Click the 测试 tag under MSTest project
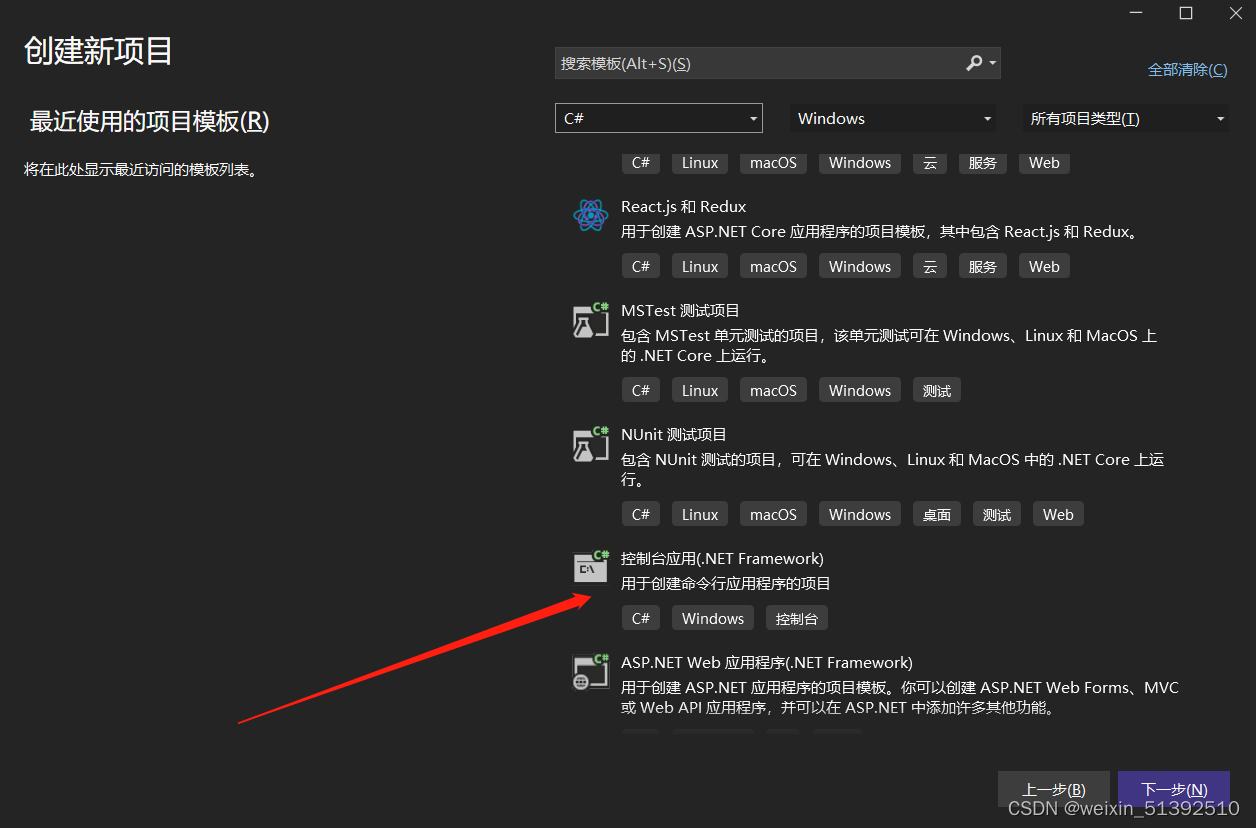1256x828 pixels. [937, 390]
